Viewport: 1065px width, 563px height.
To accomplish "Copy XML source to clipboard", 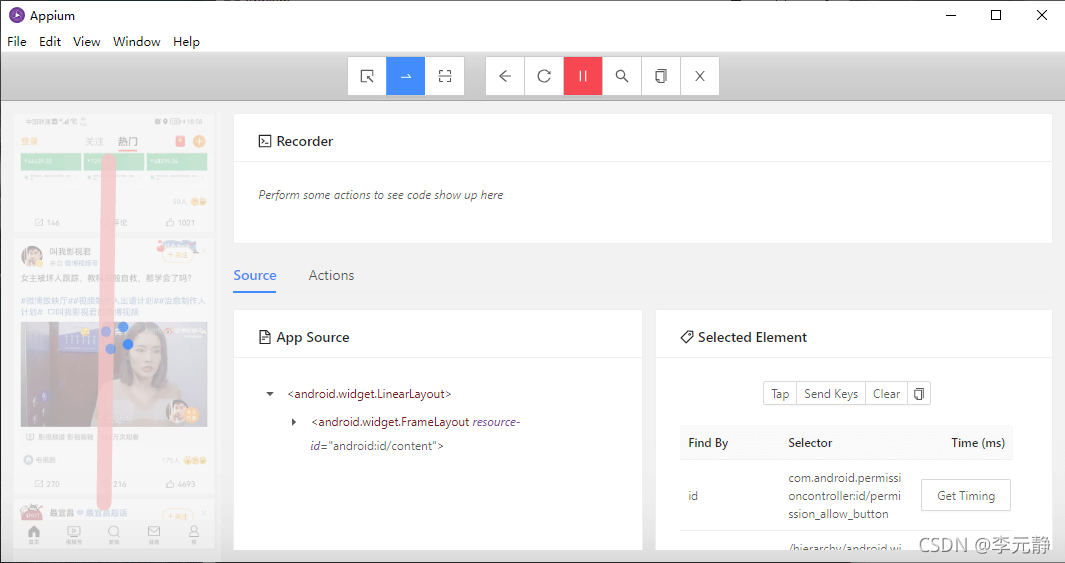I will [661, 76].
